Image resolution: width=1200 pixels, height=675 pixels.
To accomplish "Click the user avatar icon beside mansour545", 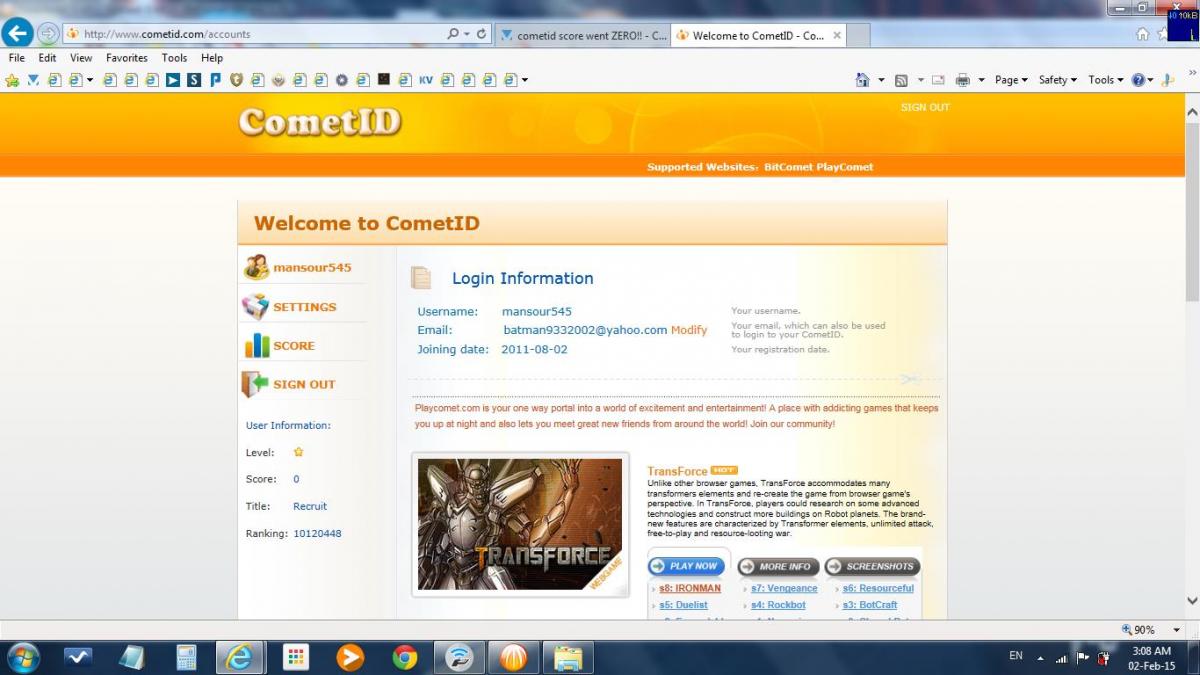I will [256, 267].
